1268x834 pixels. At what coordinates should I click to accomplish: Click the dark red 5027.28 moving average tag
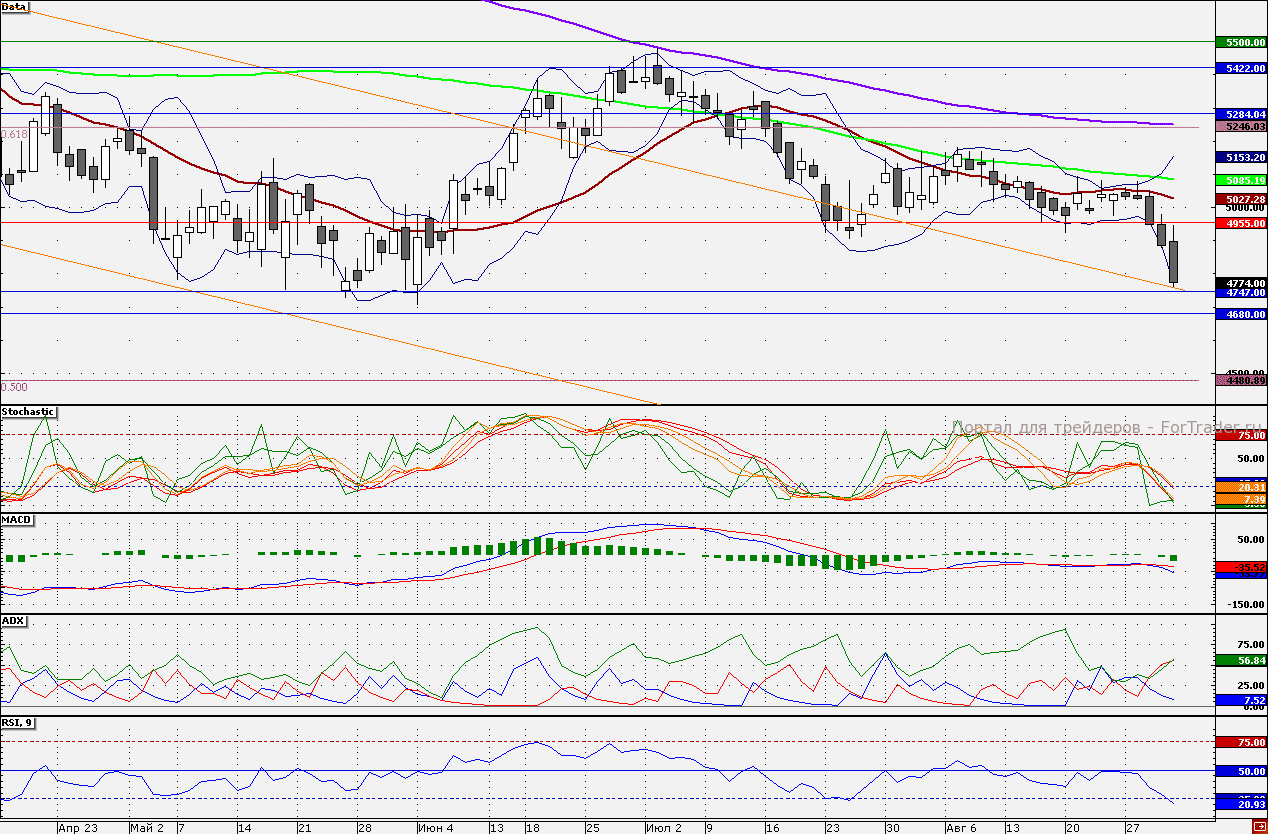click(1240, 200)
